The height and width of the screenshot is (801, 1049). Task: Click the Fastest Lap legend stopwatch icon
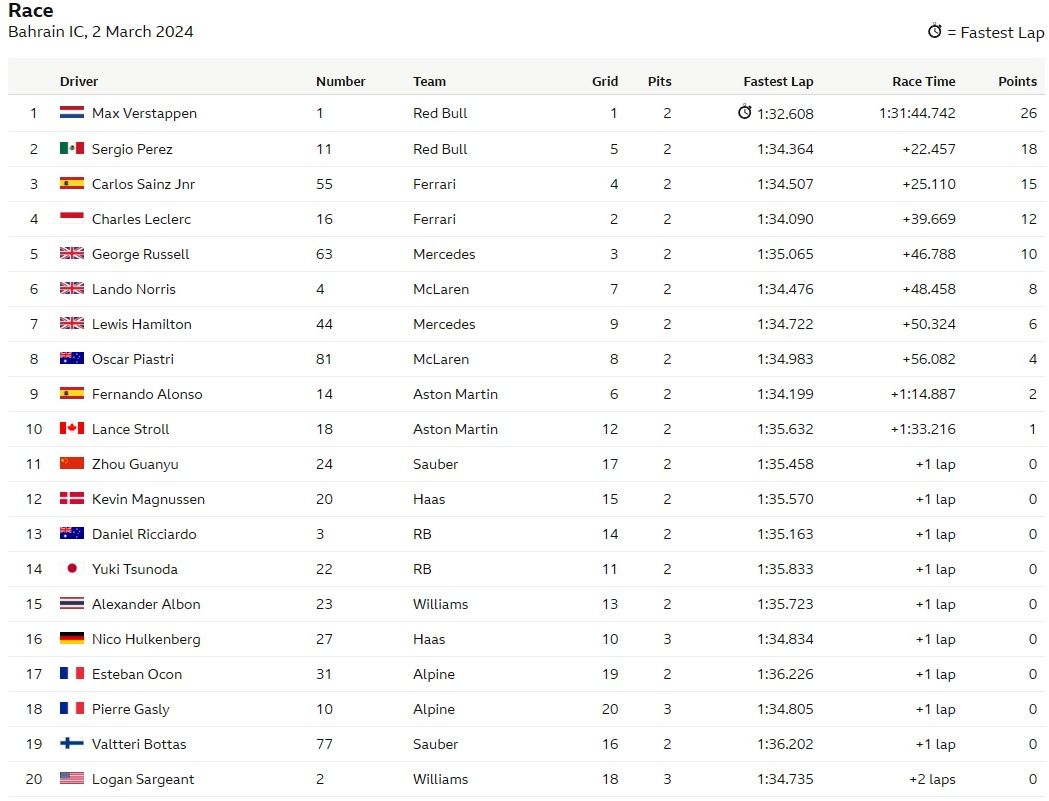(935, 31)
